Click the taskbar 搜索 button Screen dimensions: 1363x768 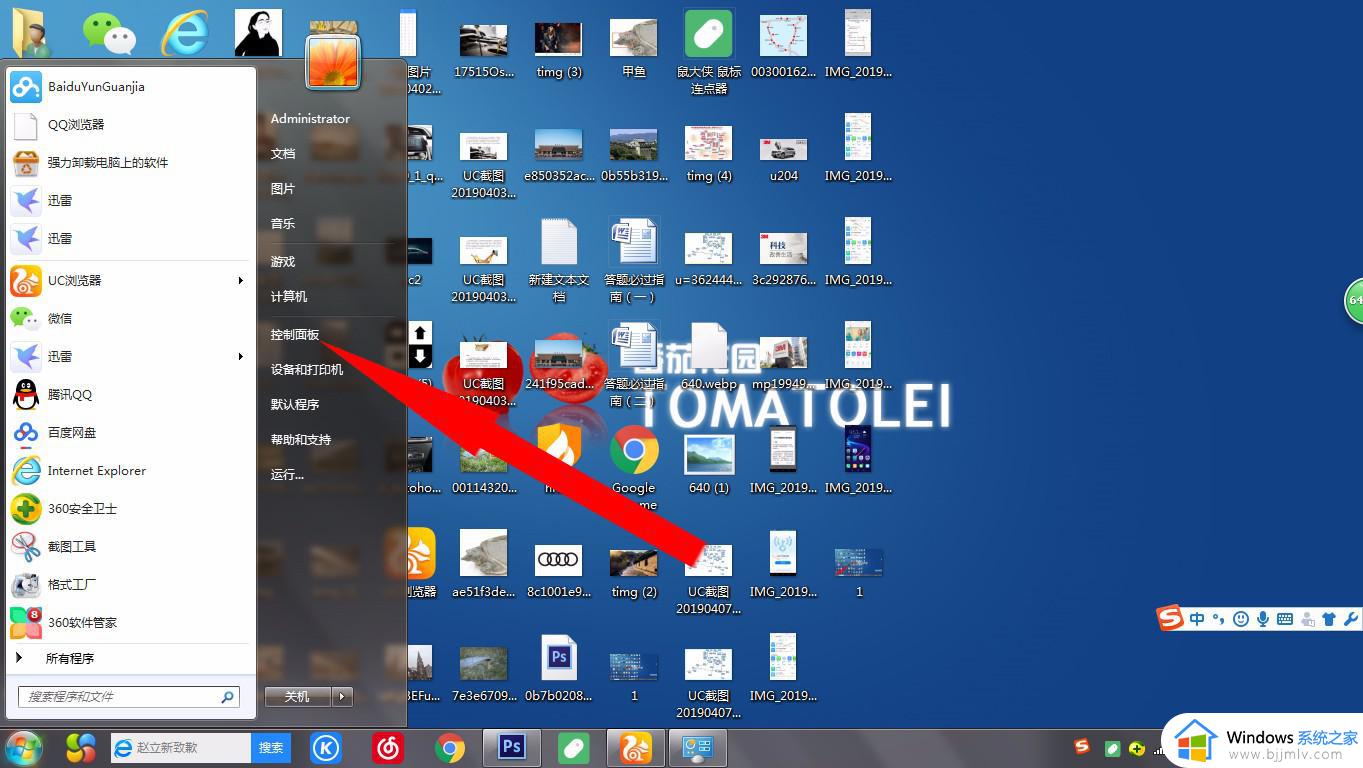(x=271, y=747)
